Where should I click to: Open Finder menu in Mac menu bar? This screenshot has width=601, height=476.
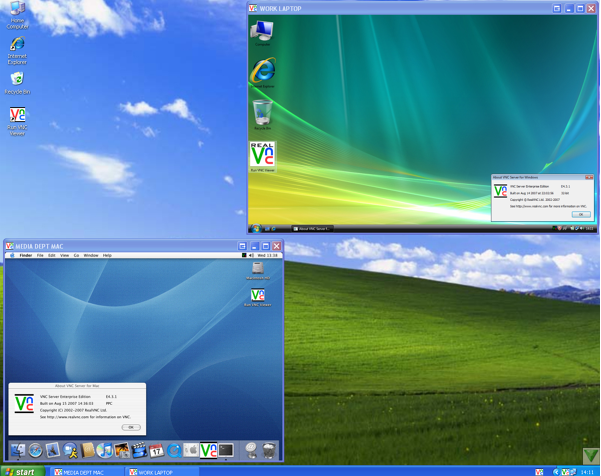(26, 255)
